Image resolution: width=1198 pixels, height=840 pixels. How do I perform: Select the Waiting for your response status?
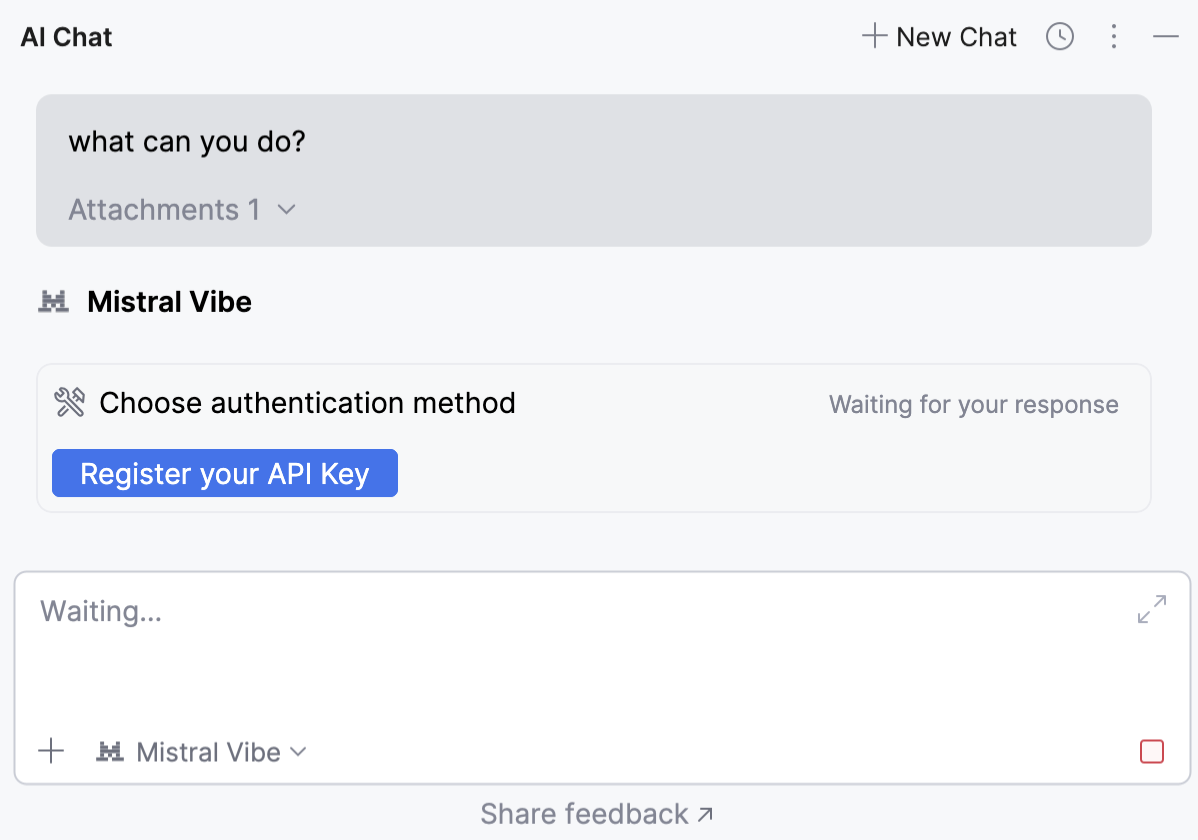973,404
